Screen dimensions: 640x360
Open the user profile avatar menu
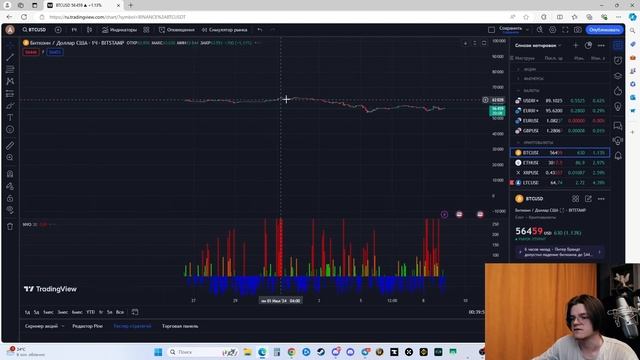[10, 30]
